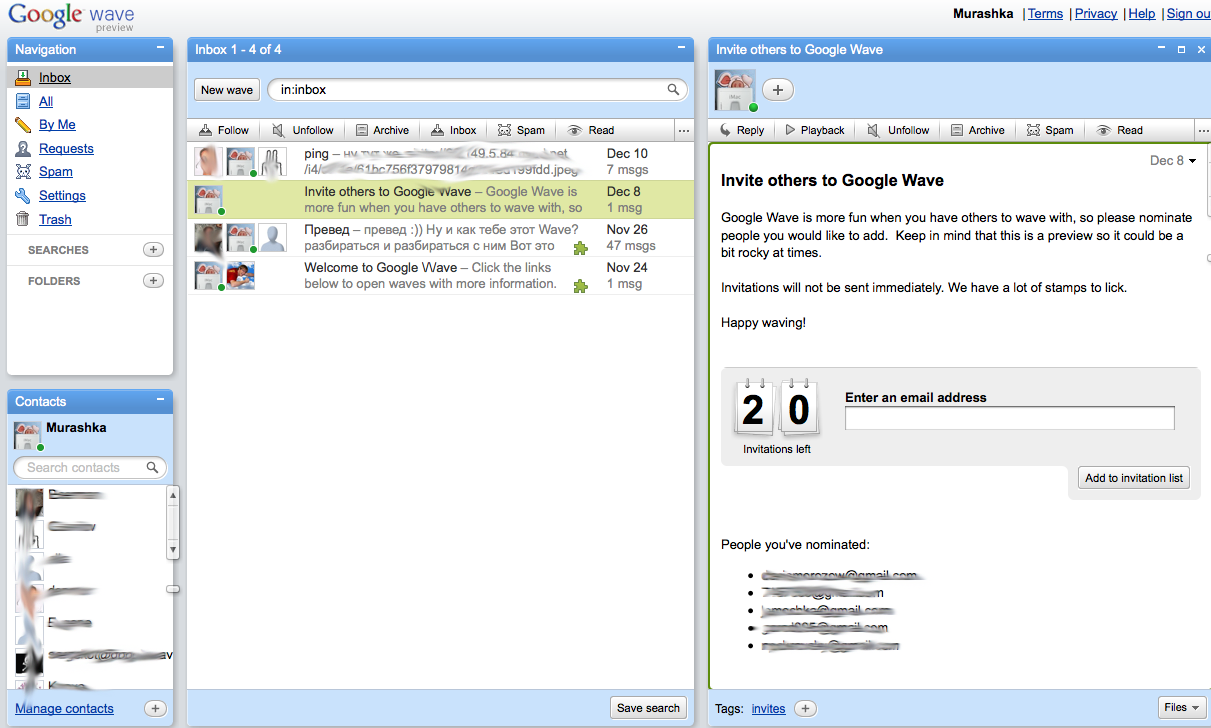Viewport: 1211px width, 728px height.
Task: Click the Inbox button in the Inbox panel toolbar
Action: [x=453, y=130]
